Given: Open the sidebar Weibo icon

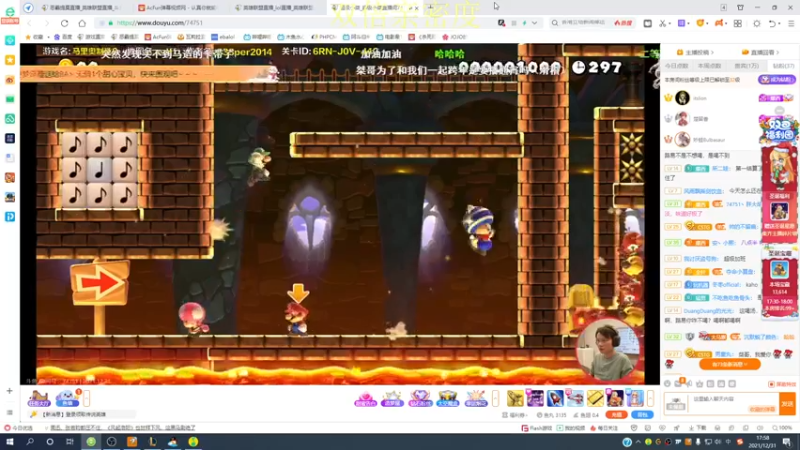Looking at the screenshot, I should (10, 80).
